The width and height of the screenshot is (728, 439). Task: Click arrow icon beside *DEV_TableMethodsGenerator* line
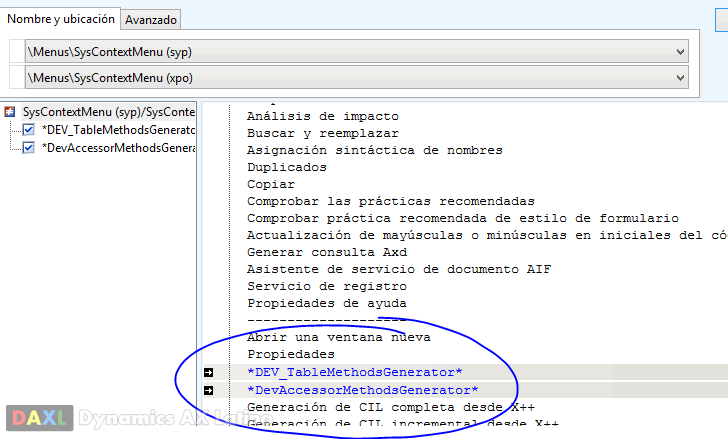pos(208,373)
